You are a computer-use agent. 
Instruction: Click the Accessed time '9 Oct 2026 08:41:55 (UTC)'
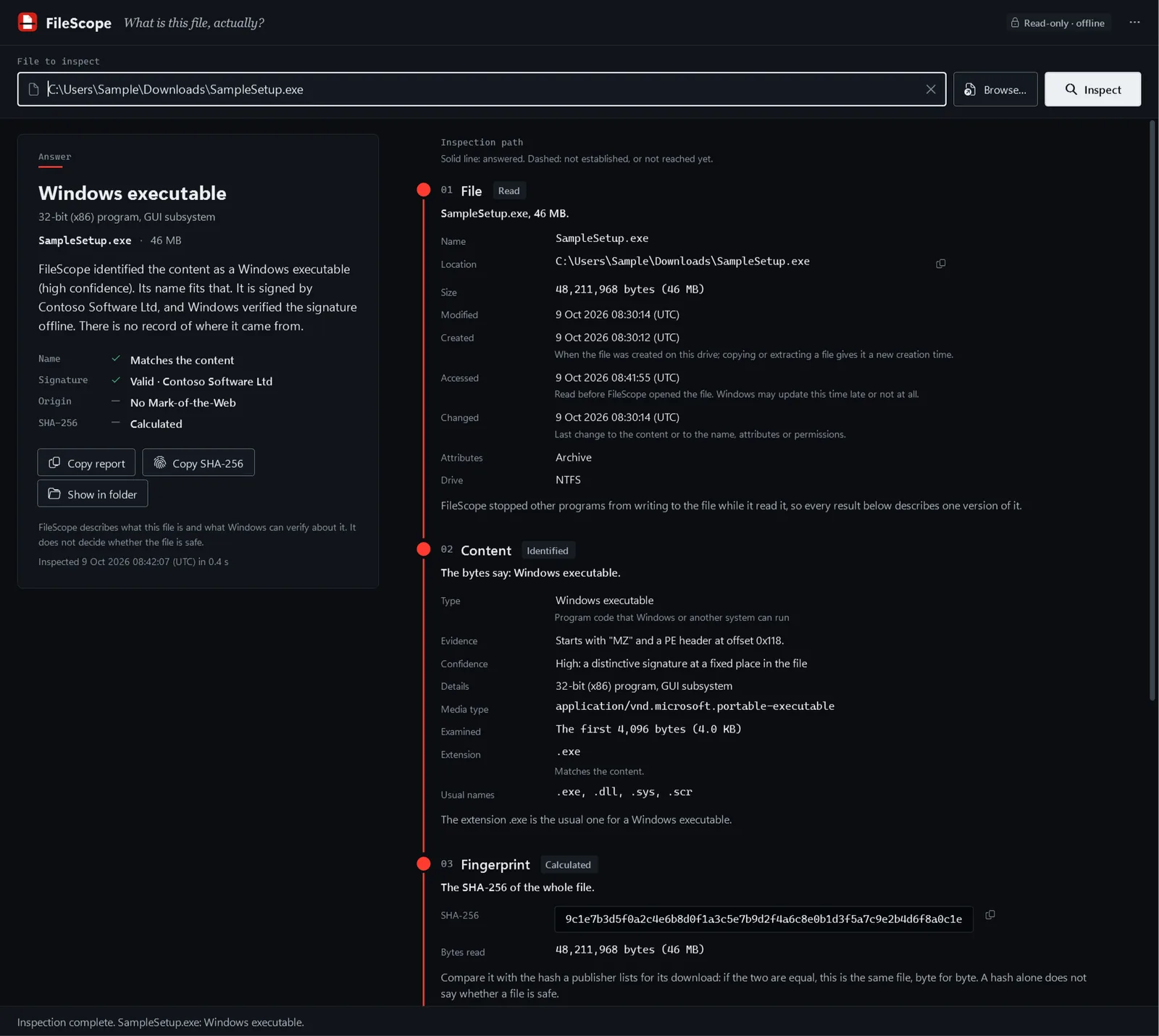coord(617,377)
